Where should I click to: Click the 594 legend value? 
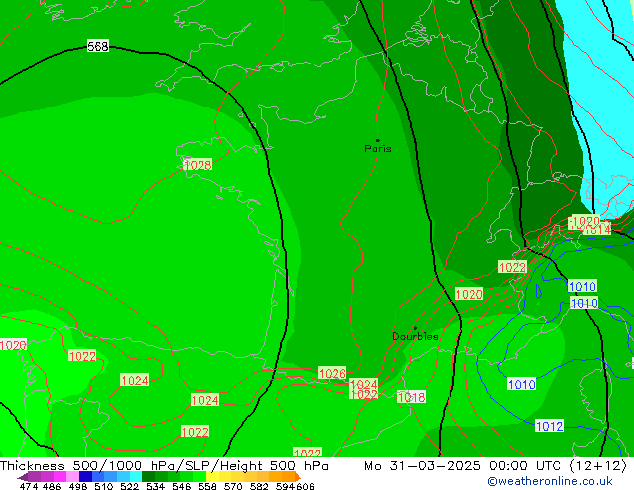pyautogui.click(x=285, y=486)
